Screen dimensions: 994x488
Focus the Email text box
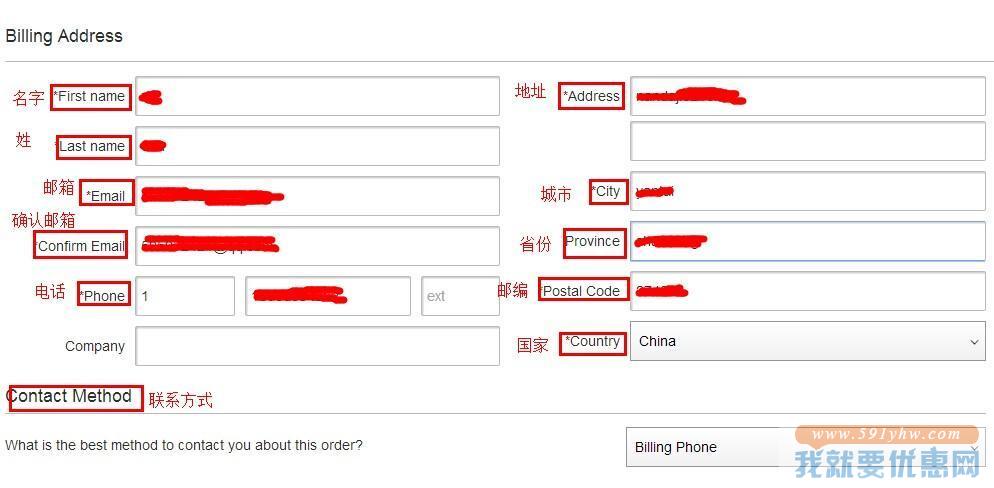(318, 196)
